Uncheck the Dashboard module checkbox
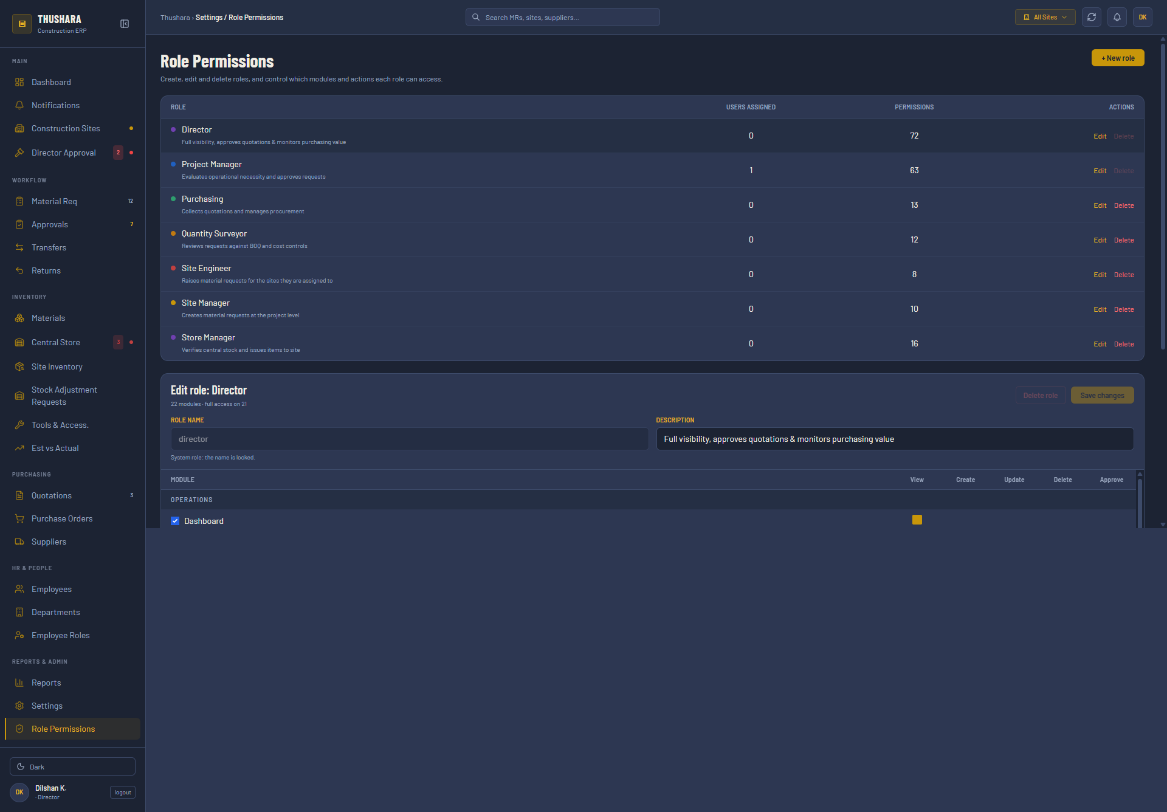The height and width of the screenshot is (812, 1167). pos(175,521)
